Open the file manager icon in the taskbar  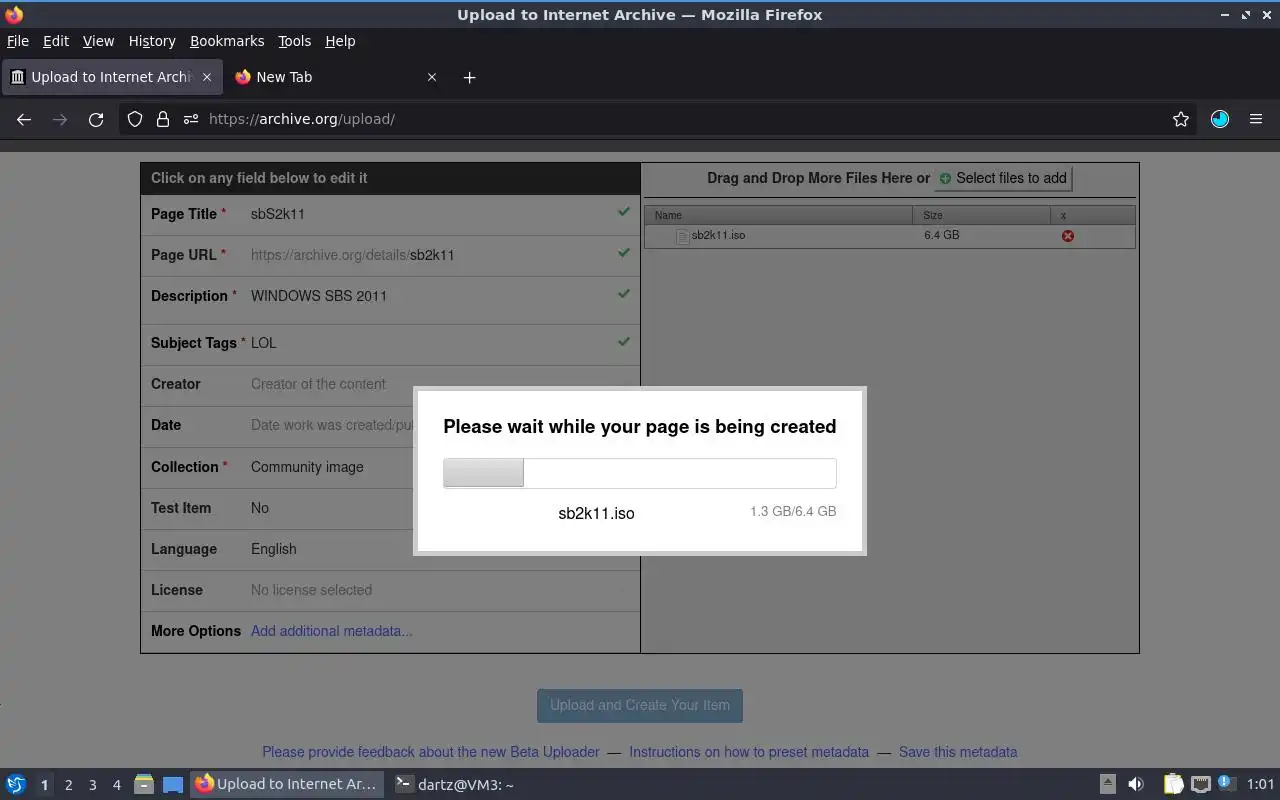pos(144,785)
